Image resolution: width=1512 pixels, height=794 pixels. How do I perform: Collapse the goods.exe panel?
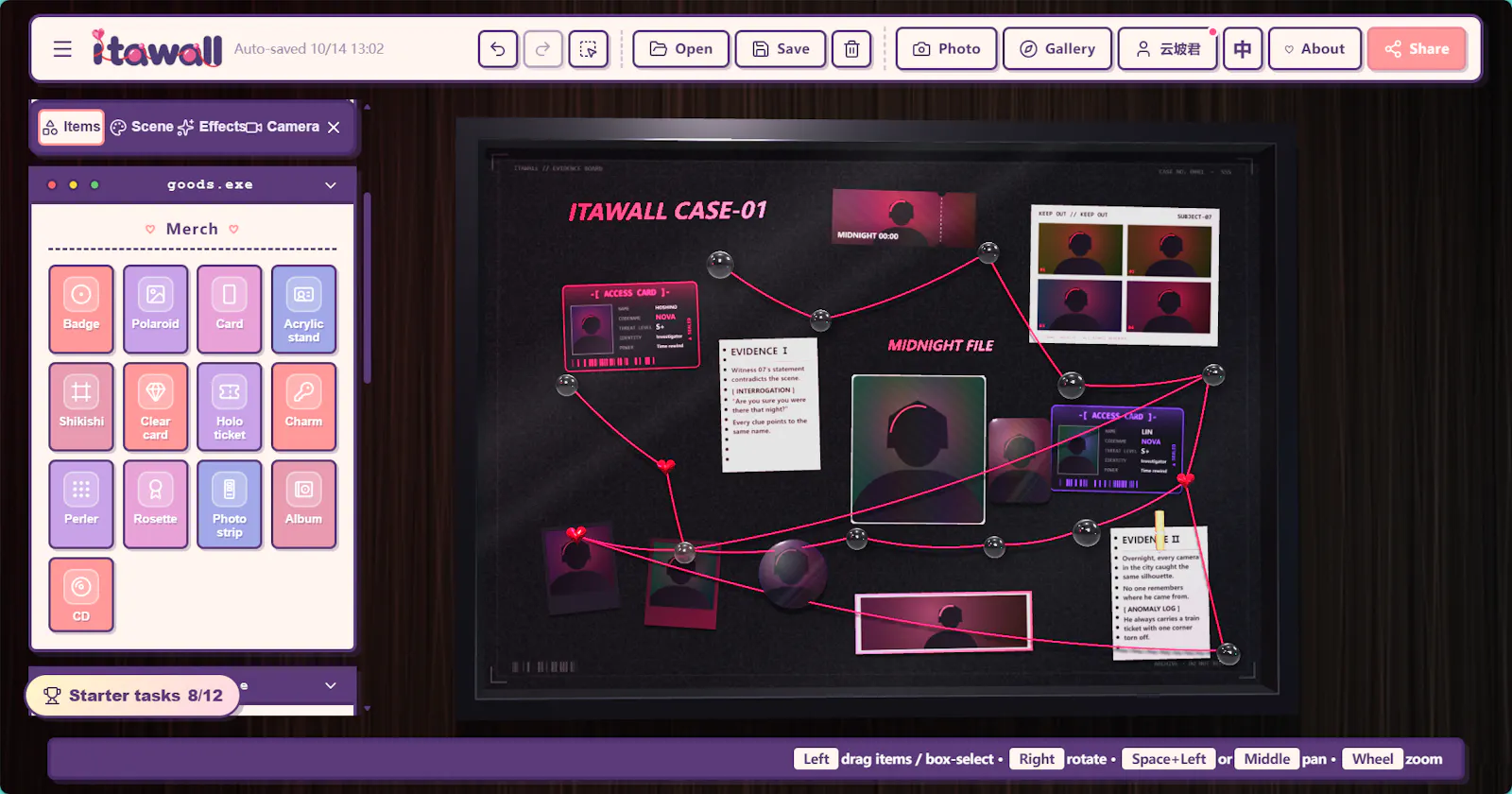[331, 185]
